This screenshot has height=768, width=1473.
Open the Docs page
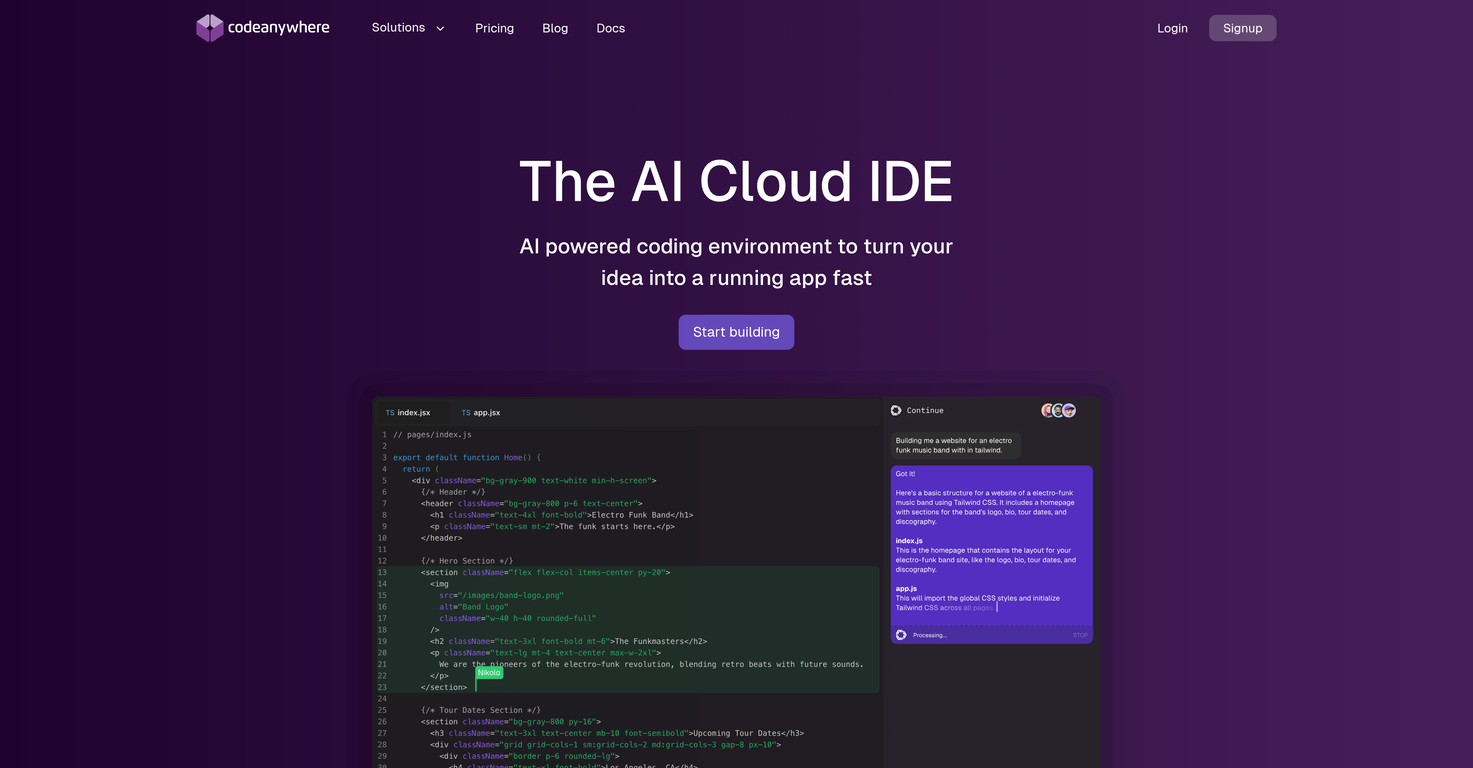[610, 28]
